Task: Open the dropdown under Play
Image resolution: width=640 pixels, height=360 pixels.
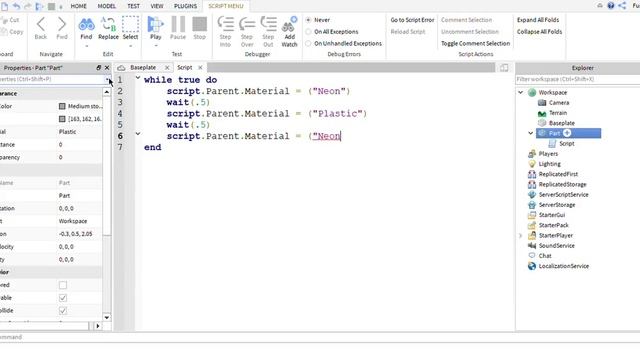Action: 156,46
